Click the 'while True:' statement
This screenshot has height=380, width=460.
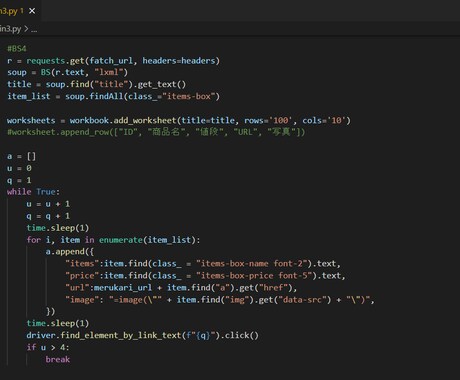click(x=33, y=192)
